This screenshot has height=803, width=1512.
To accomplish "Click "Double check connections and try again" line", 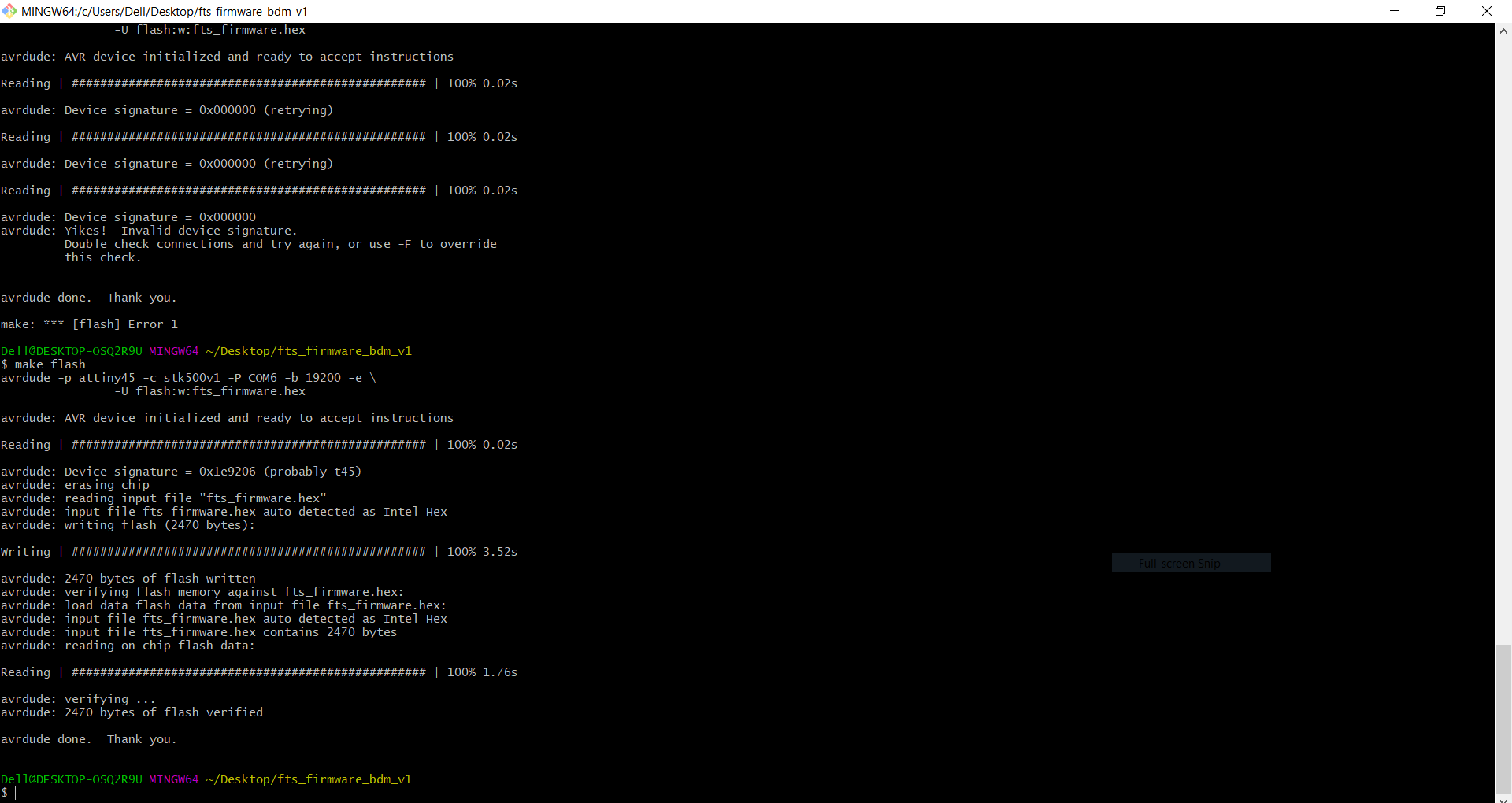I will point(280,244).
